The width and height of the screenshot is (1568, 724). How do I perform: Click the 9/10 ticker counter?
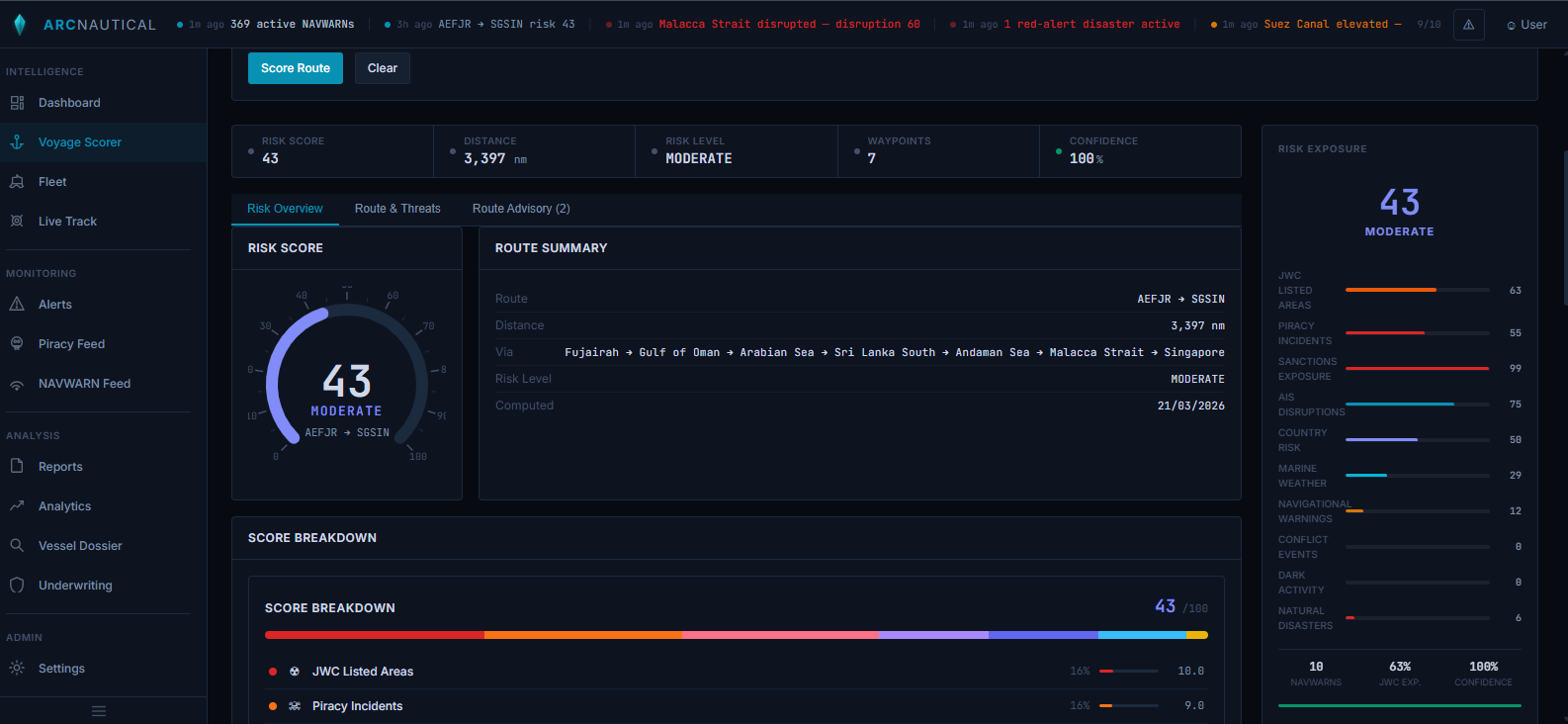point(1429,25)
